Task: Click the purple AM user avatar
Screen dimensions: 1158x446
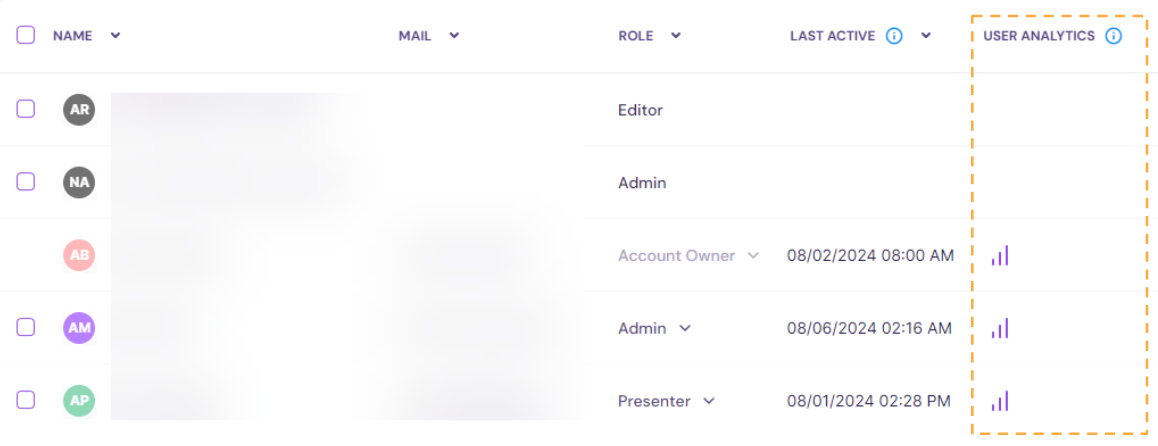Action: (79, 328)
